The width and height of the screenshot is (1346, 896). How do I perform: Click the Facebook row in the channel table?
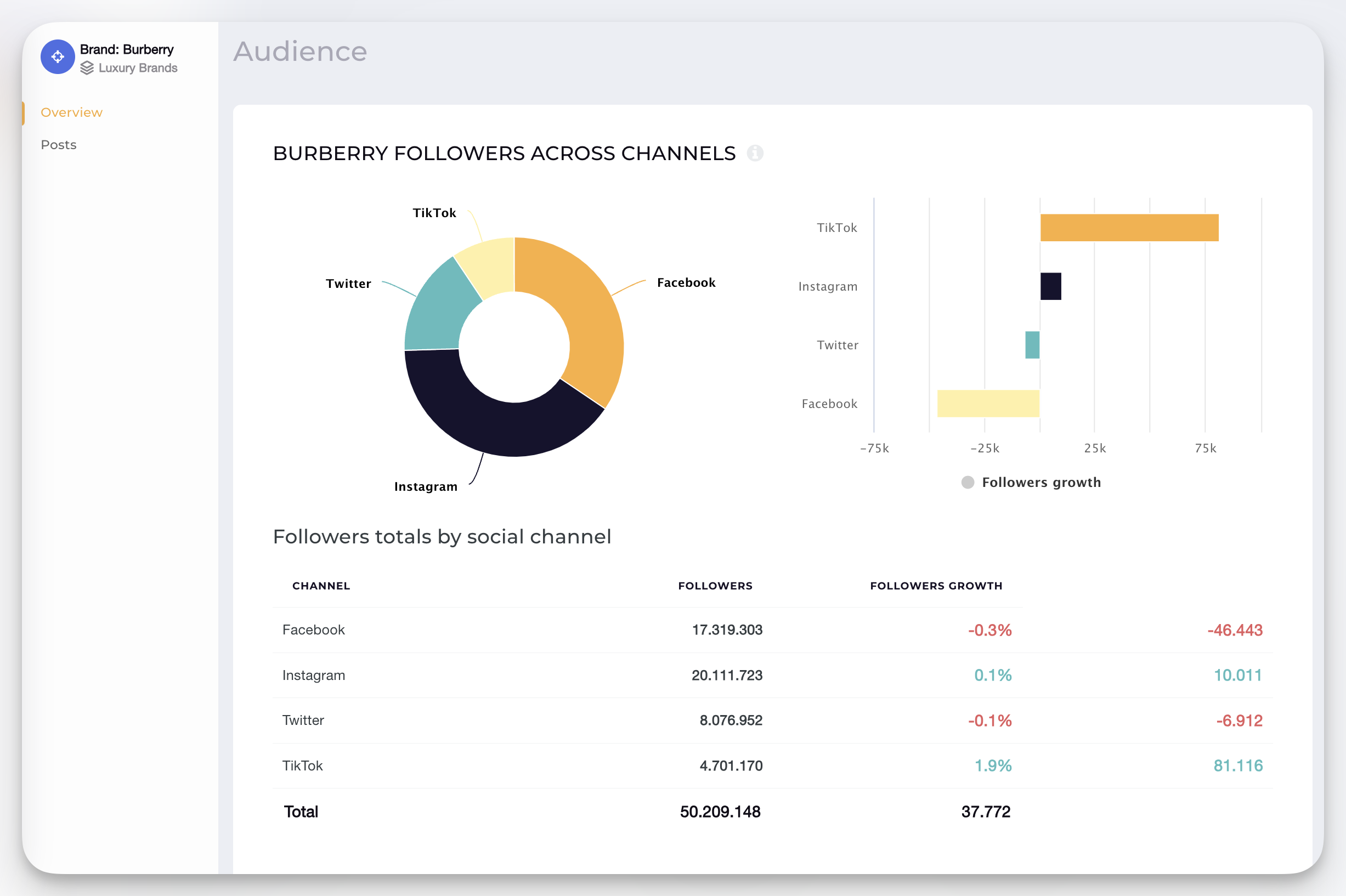click(x=773, y=630)
